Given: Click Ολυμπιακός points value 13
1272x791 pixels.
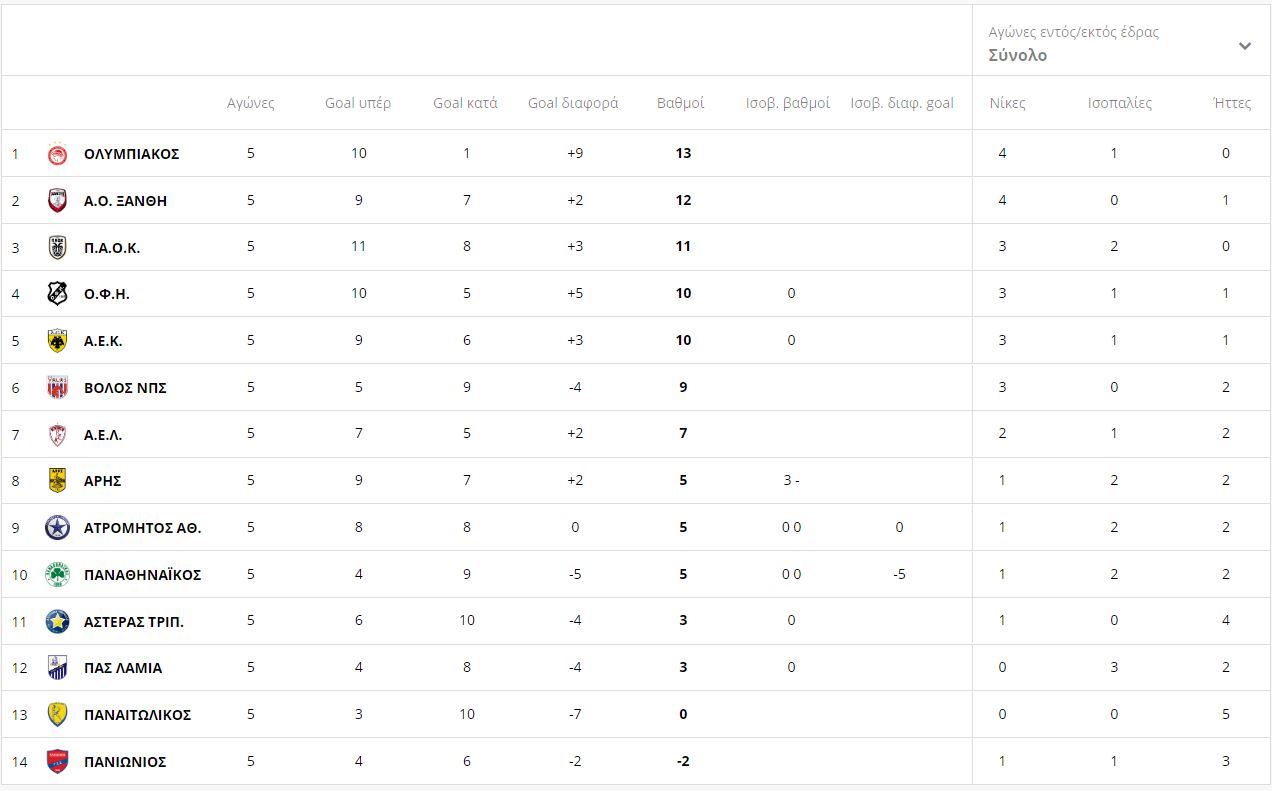Looking at the screenshot, I should point(683,154).
